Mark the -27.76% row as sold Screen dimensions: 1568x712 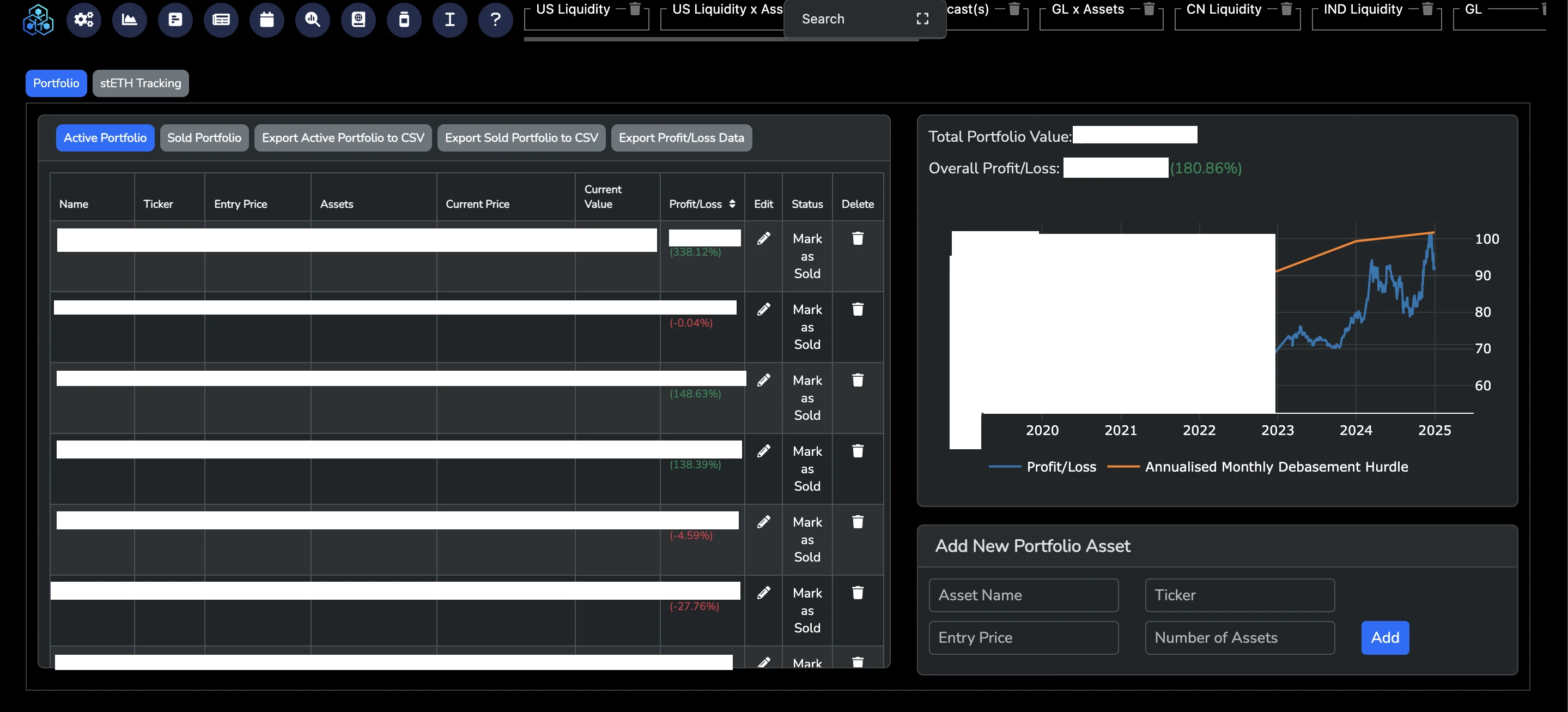click(x=807, y=610)
